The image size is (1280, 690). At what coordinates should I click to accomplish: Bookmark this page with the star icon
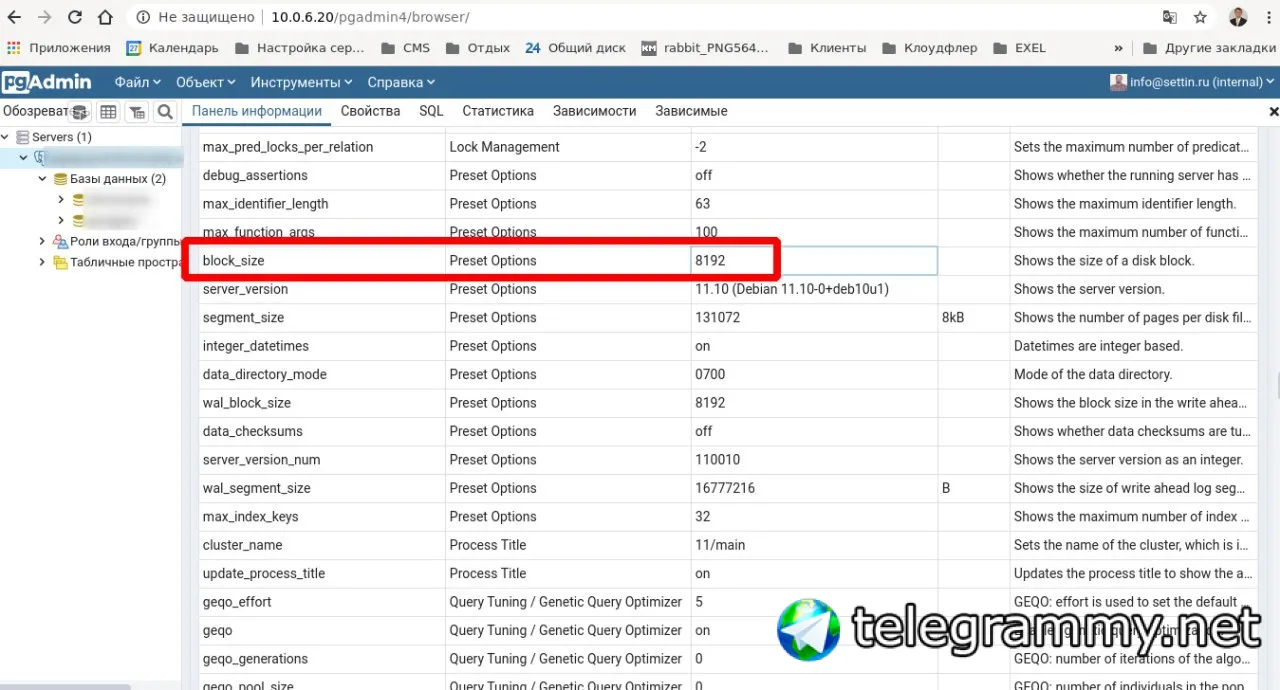(1201, 18)
